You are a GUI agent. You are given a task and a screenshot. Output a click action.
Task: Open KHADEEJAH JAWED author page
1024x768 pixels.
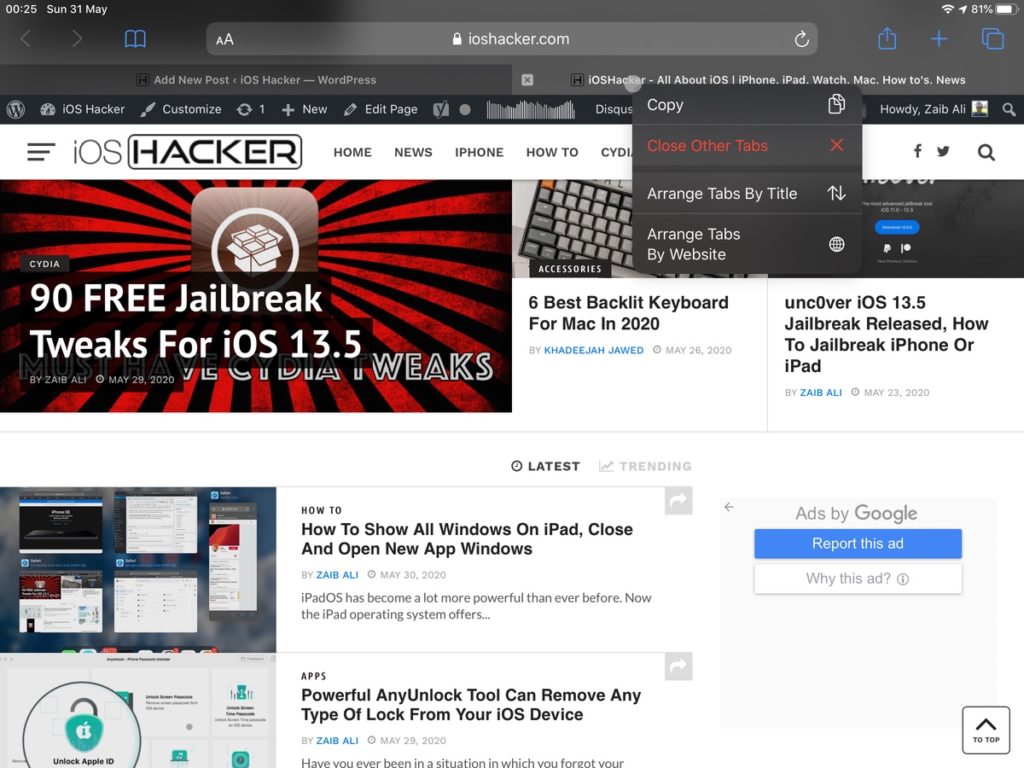[x=594, y=350]
